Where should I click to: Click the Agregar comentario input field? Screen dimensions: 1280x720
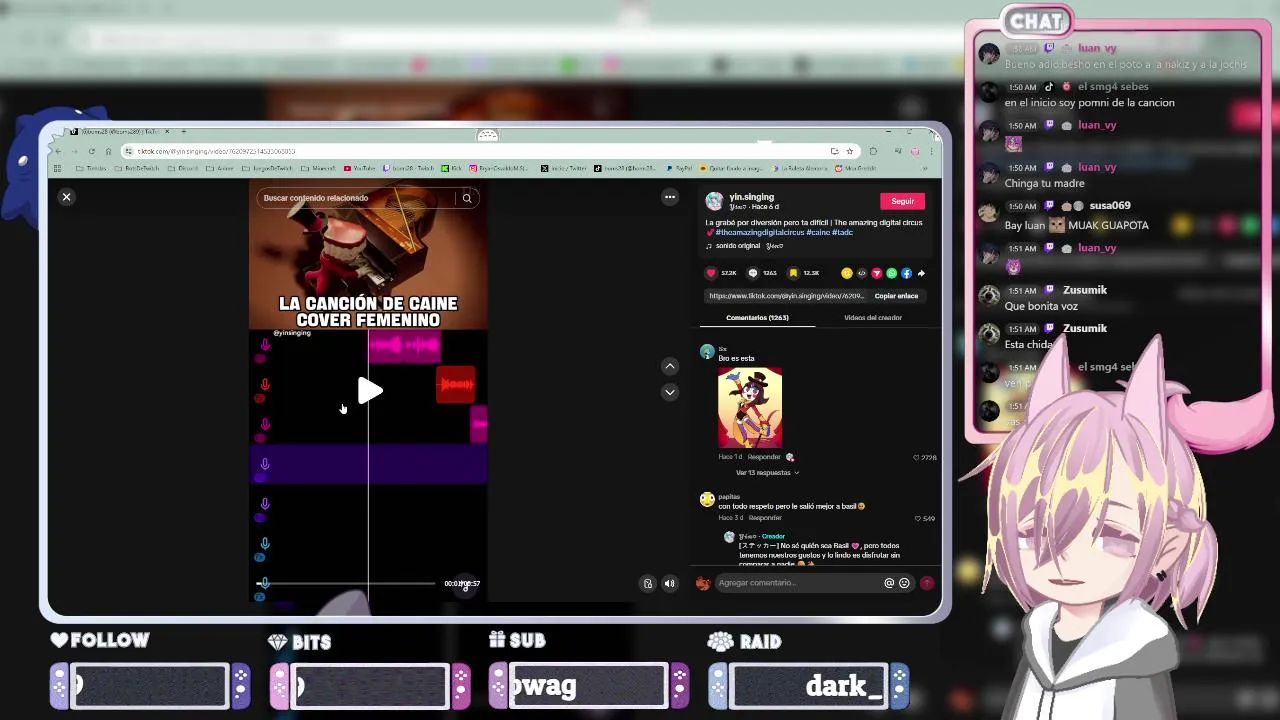click(x=798, y=583)
